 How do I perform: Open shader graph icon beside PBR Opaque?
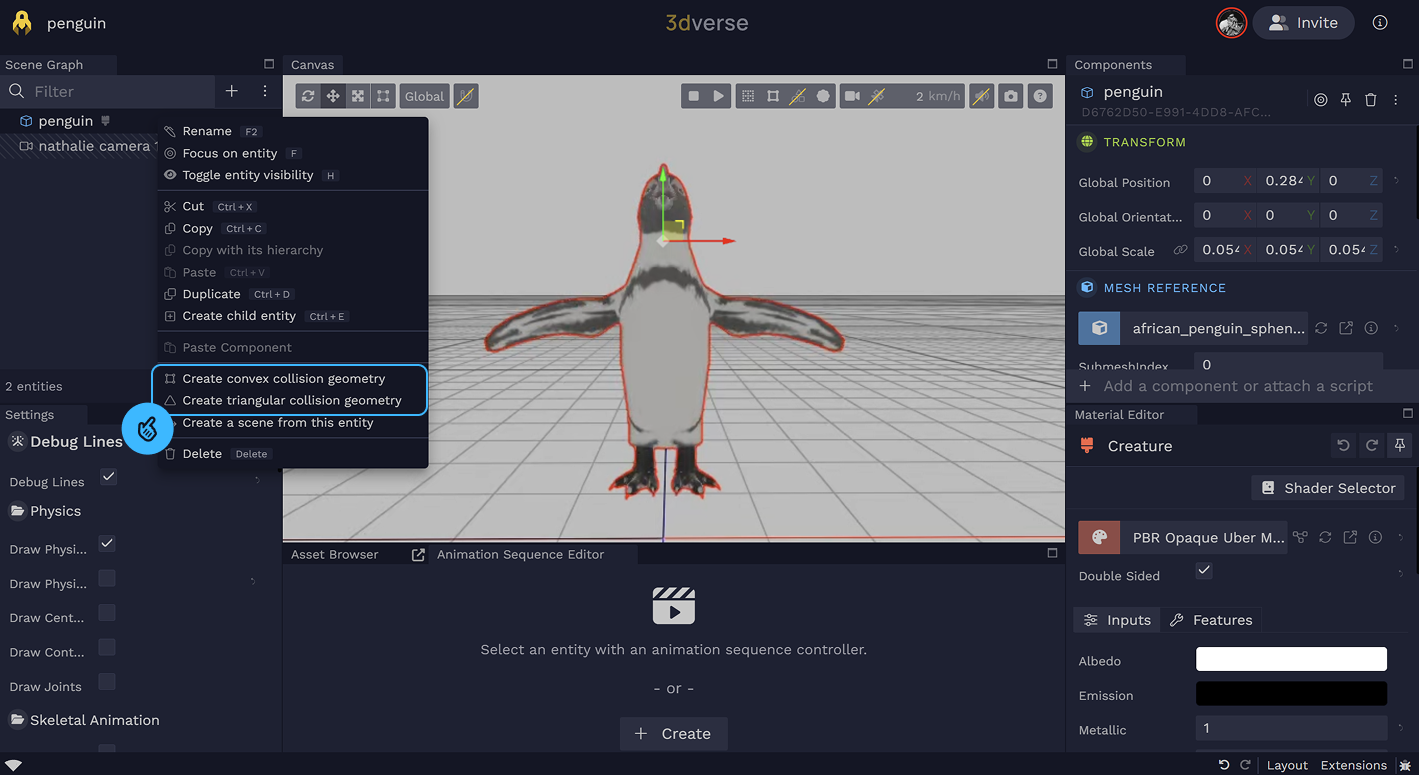click(1300, 537)
